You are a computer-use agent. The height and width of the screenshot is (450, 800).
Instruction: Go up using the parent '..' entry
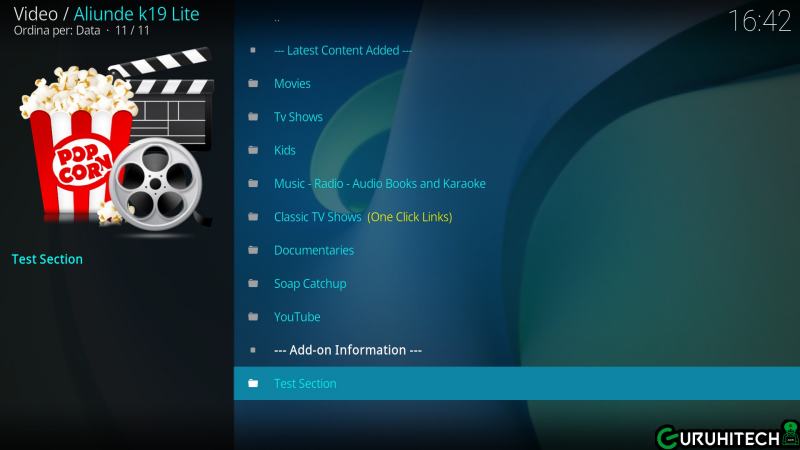(x=277, y=18)
